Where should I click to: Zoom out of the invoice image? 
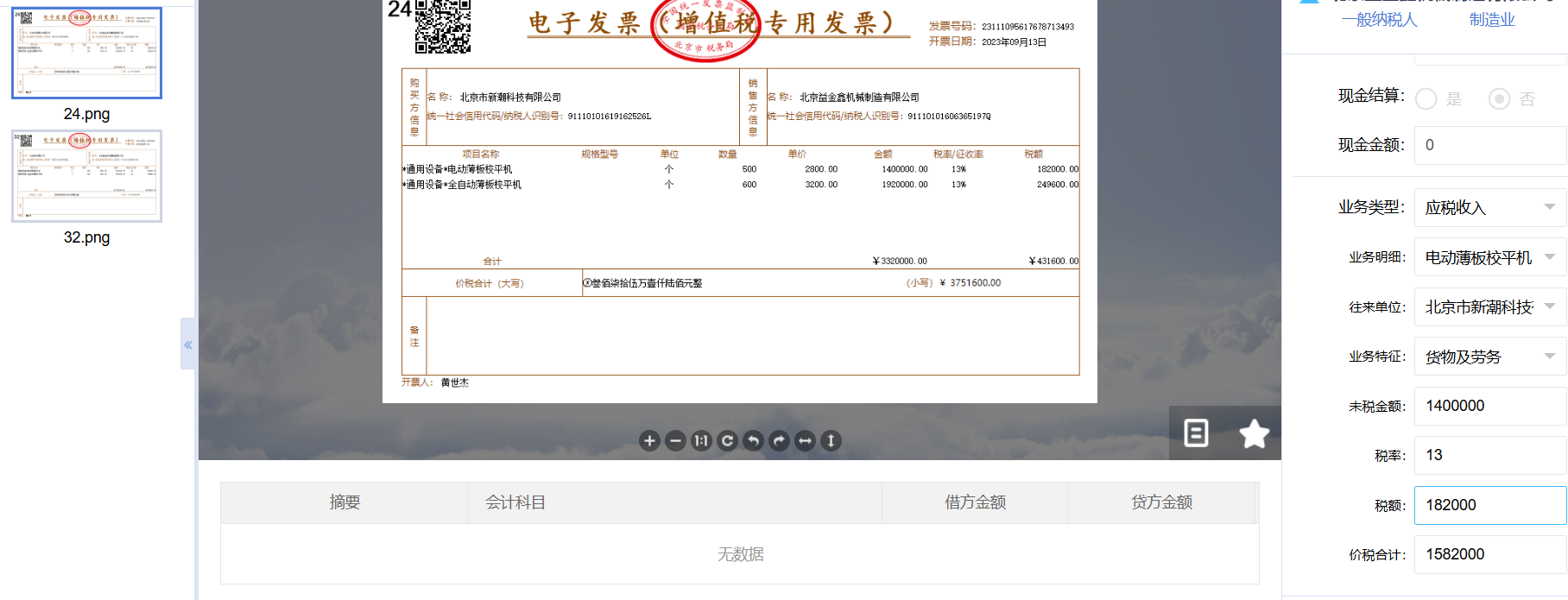coord(675,441)
